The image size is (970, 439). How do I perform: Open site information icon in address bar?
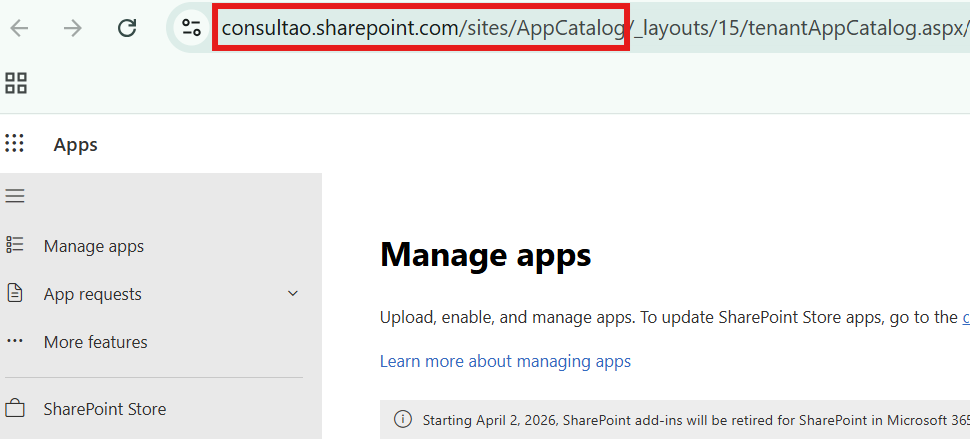(x=191, y=28)
